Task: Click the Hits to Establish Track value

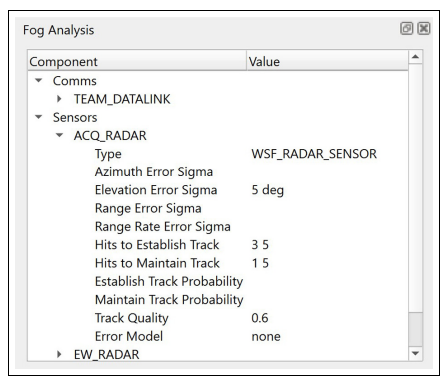Action: pyautogui.click(x=260, y=245)
